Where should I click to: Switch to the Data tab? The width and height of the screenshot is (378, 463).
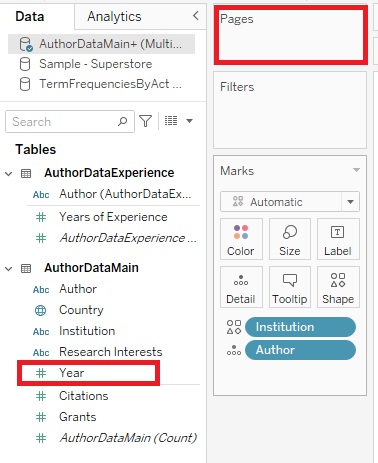tap(30, 16)
